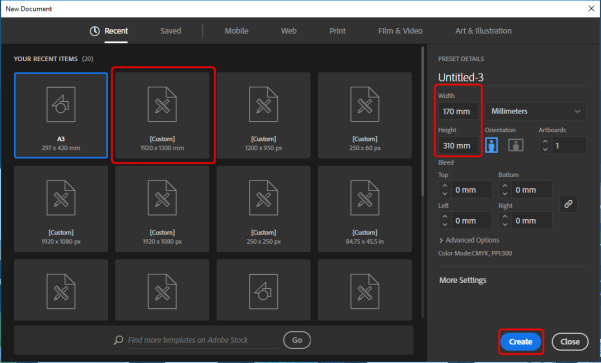Click the Left bleed input field
The height and width of the screenshot is (363, 601).
[x=471, y=220]
